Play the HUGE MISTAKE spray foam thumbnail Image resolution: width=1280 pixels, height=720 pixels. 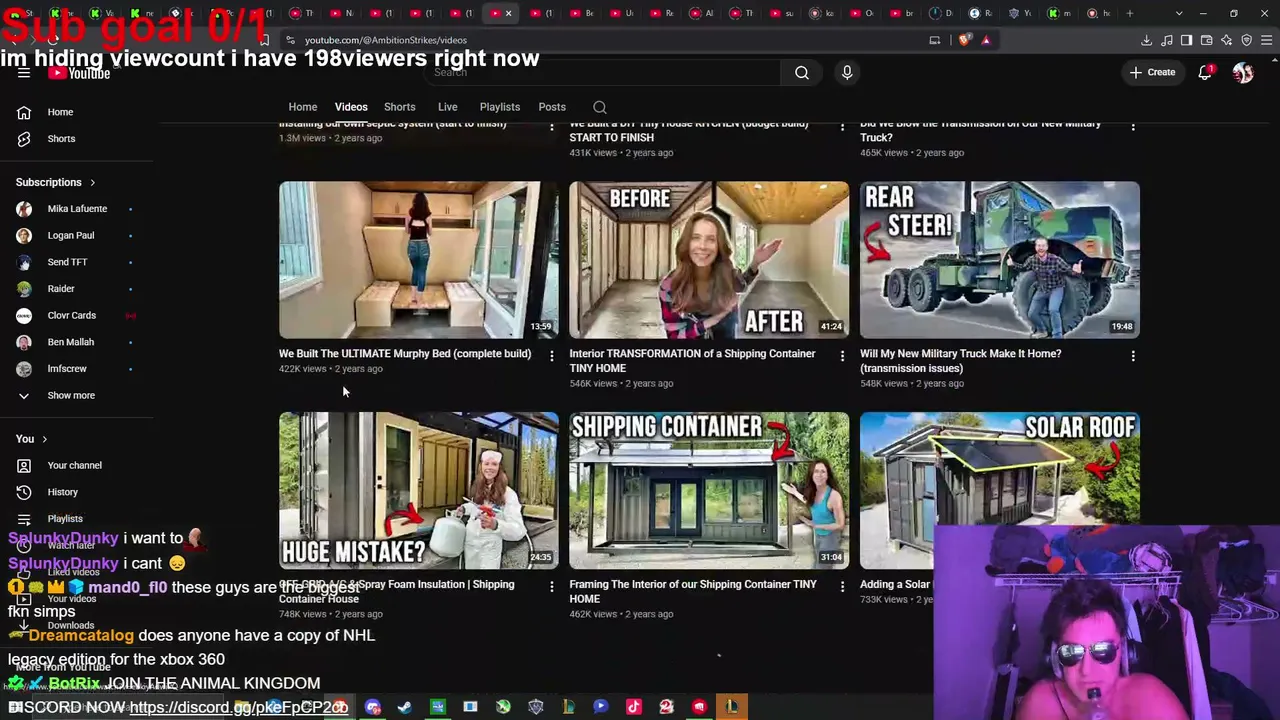[419, 490]
